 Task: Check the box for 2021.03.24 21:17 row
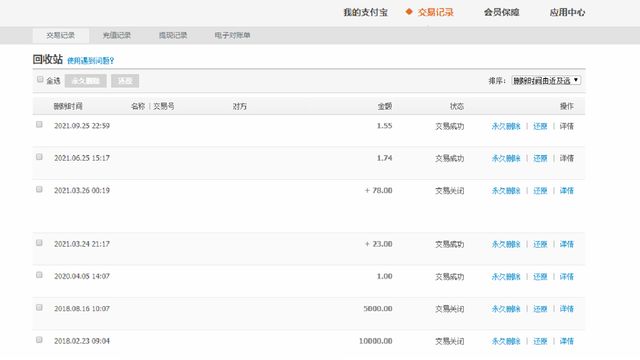[39, 242]
